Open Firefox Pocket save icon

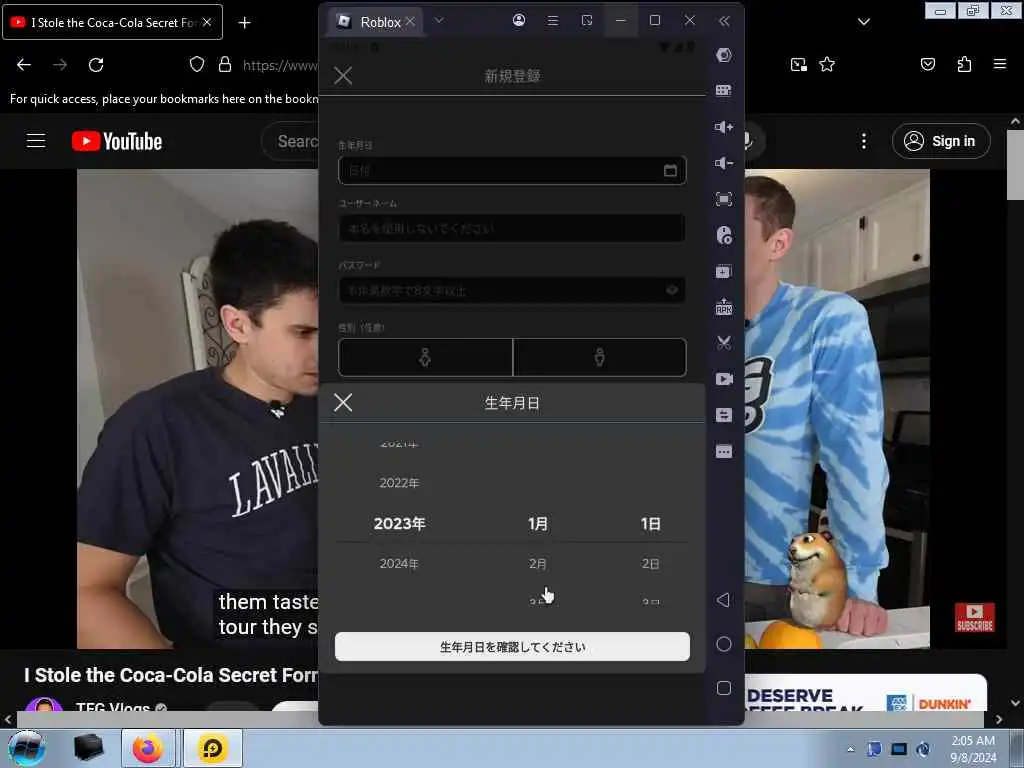[927, 64]
